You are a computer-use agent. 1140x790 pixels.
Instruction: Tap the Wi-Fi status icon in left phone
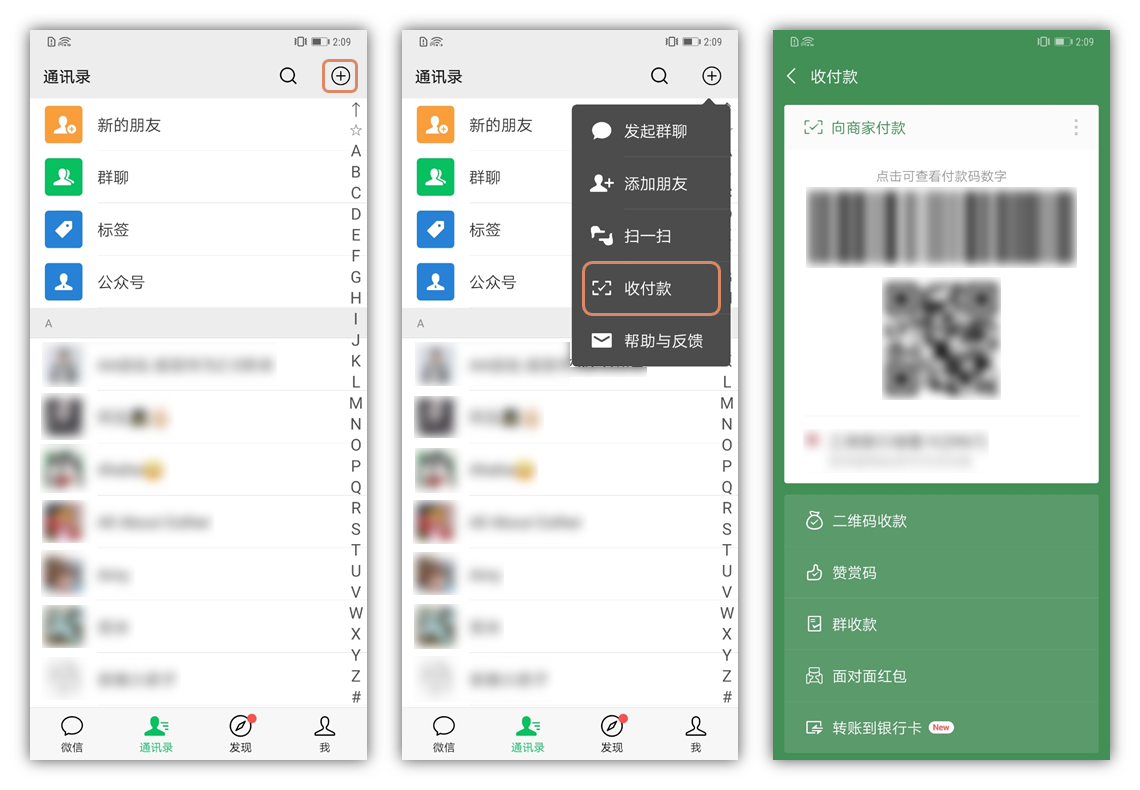click(x=65, y=42)
